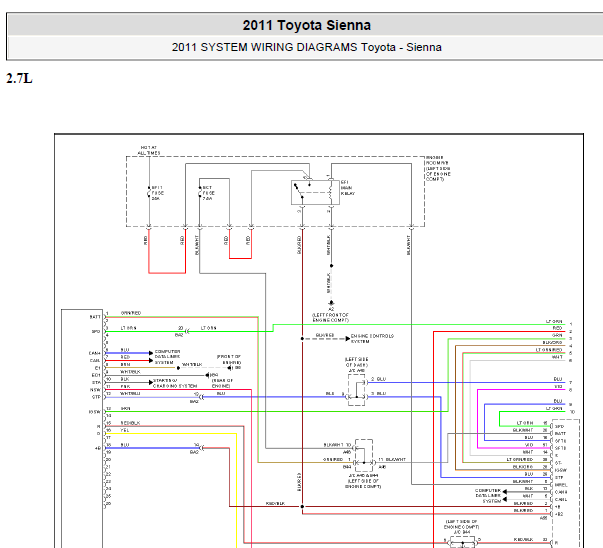Click the CANH terminal on right connector

561,492
